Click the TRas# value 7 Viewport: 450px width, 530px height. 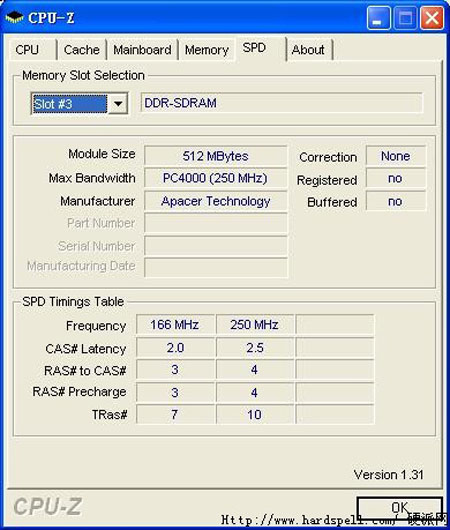(175, 414)
